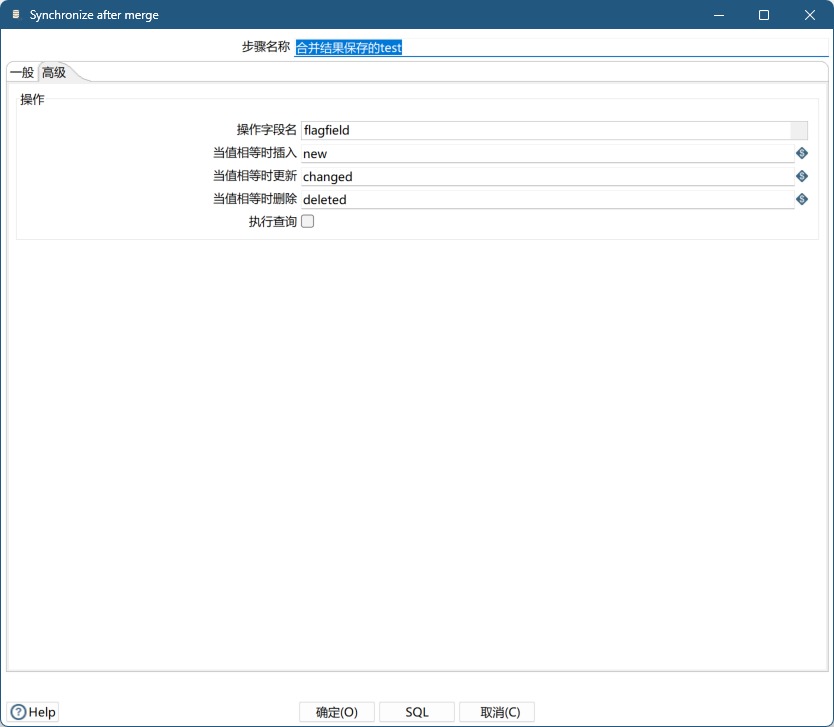Focus the delete value field containing deleted
This screenshot has width=834, height=727.
coord(547,199)
